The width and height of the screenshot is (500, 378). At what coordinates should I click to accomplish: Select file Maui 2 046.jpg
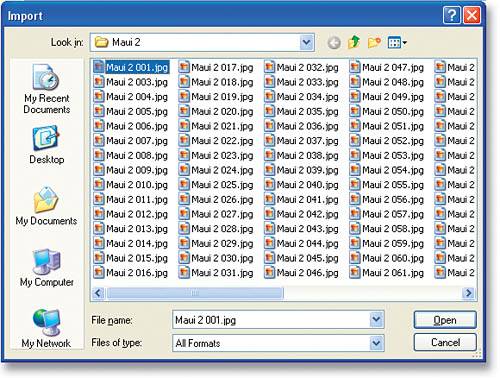301,273
